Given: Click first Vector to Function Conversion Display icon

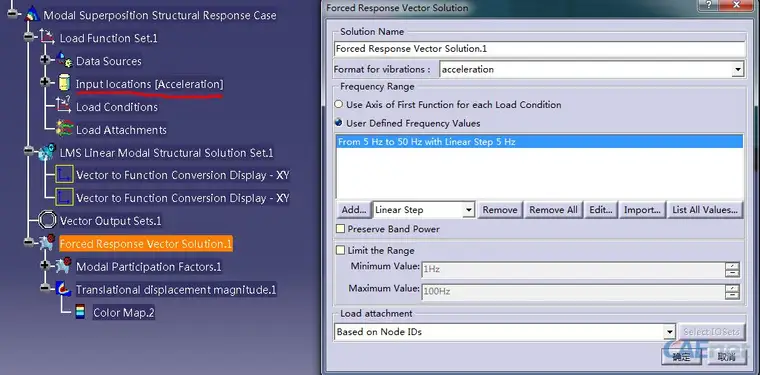Looking at the screenshot, I should (x=64, y=174).
